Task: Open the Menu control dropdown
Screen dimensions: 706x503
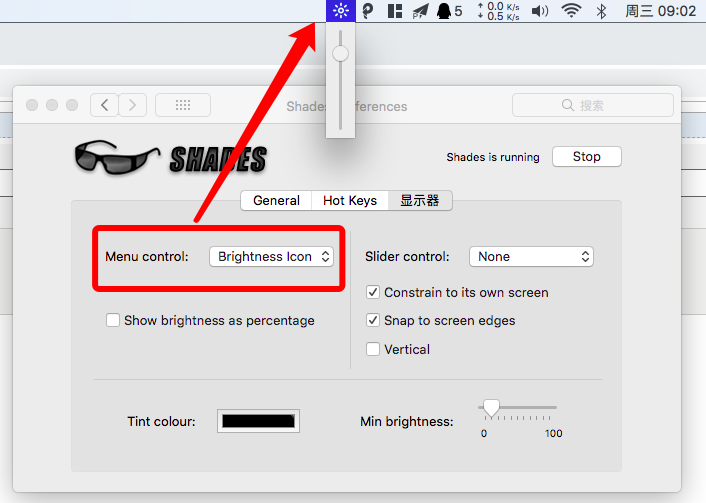Action: [272, 257]
